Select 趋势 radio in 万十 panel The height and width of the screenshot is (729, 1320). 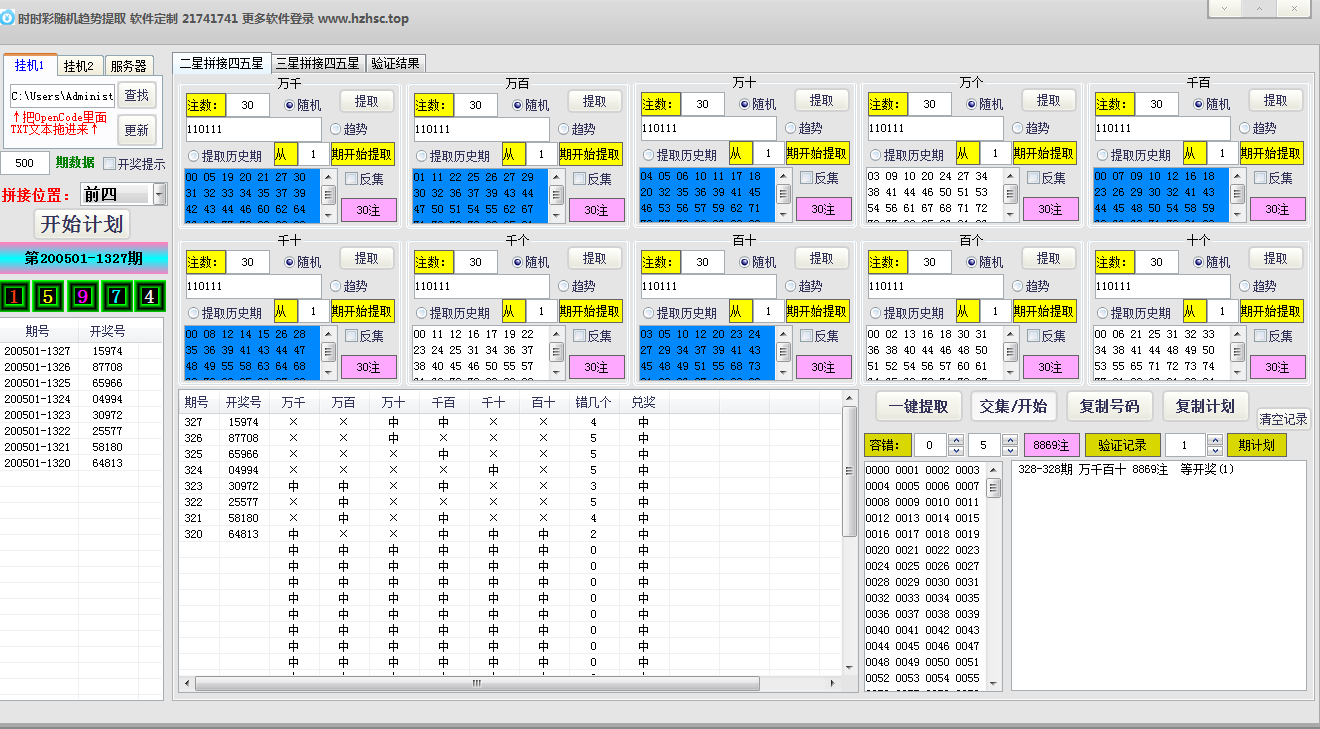point(804,129)
